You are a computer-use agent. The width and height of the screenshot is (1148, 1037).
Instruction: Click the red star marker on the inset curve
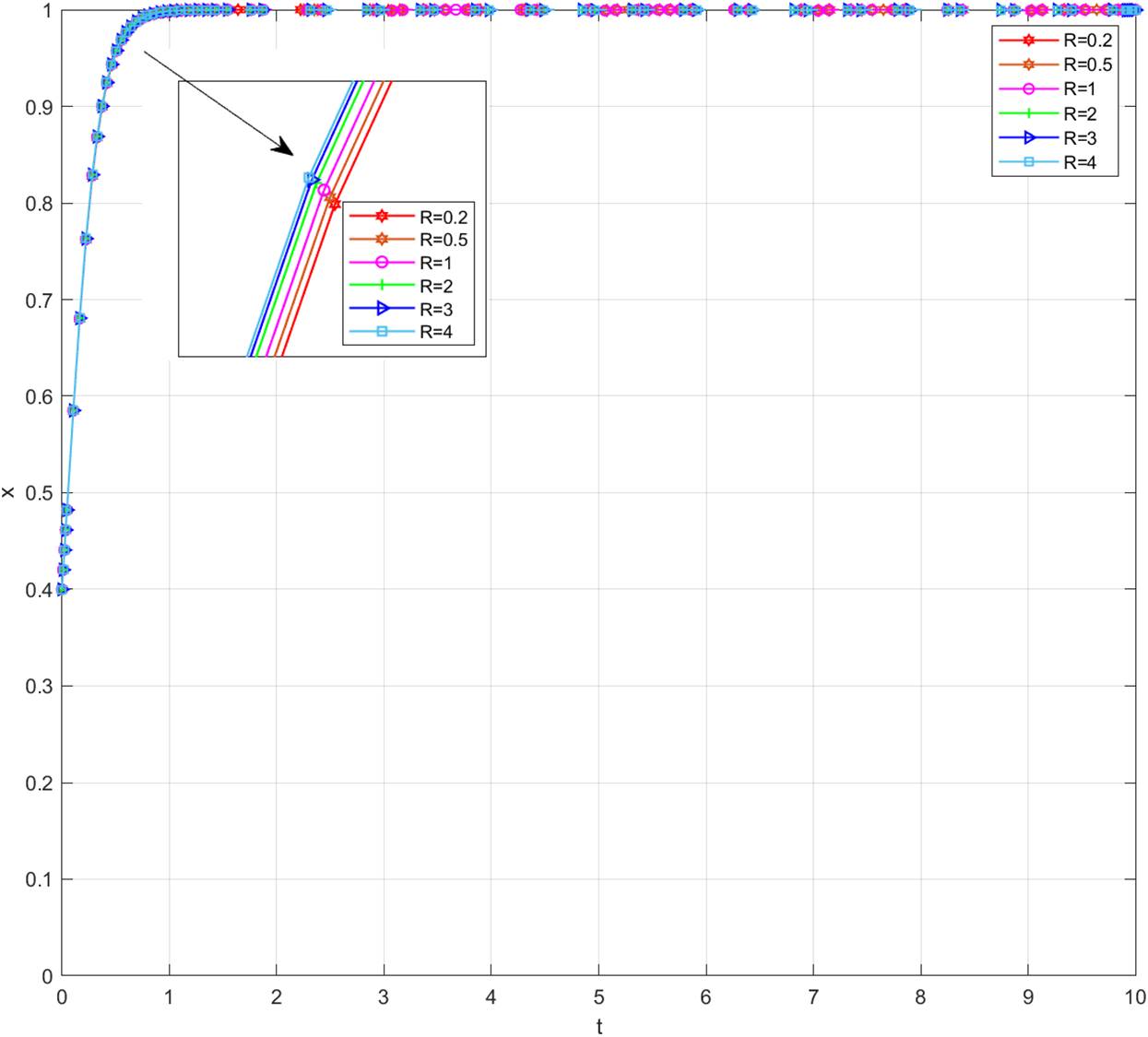pyautogui.click(x=334, y=203)
